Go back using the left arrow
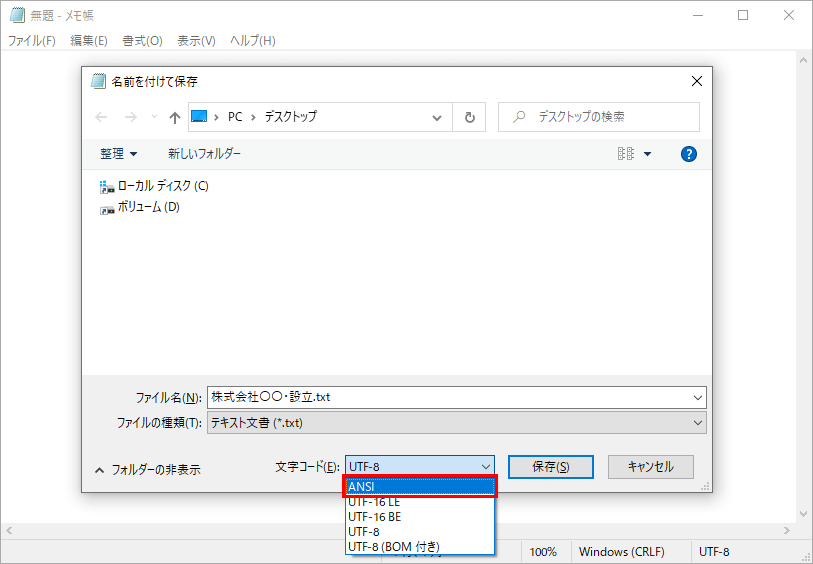The width and height of the screenshot is (813, 564). coord(101,117)
